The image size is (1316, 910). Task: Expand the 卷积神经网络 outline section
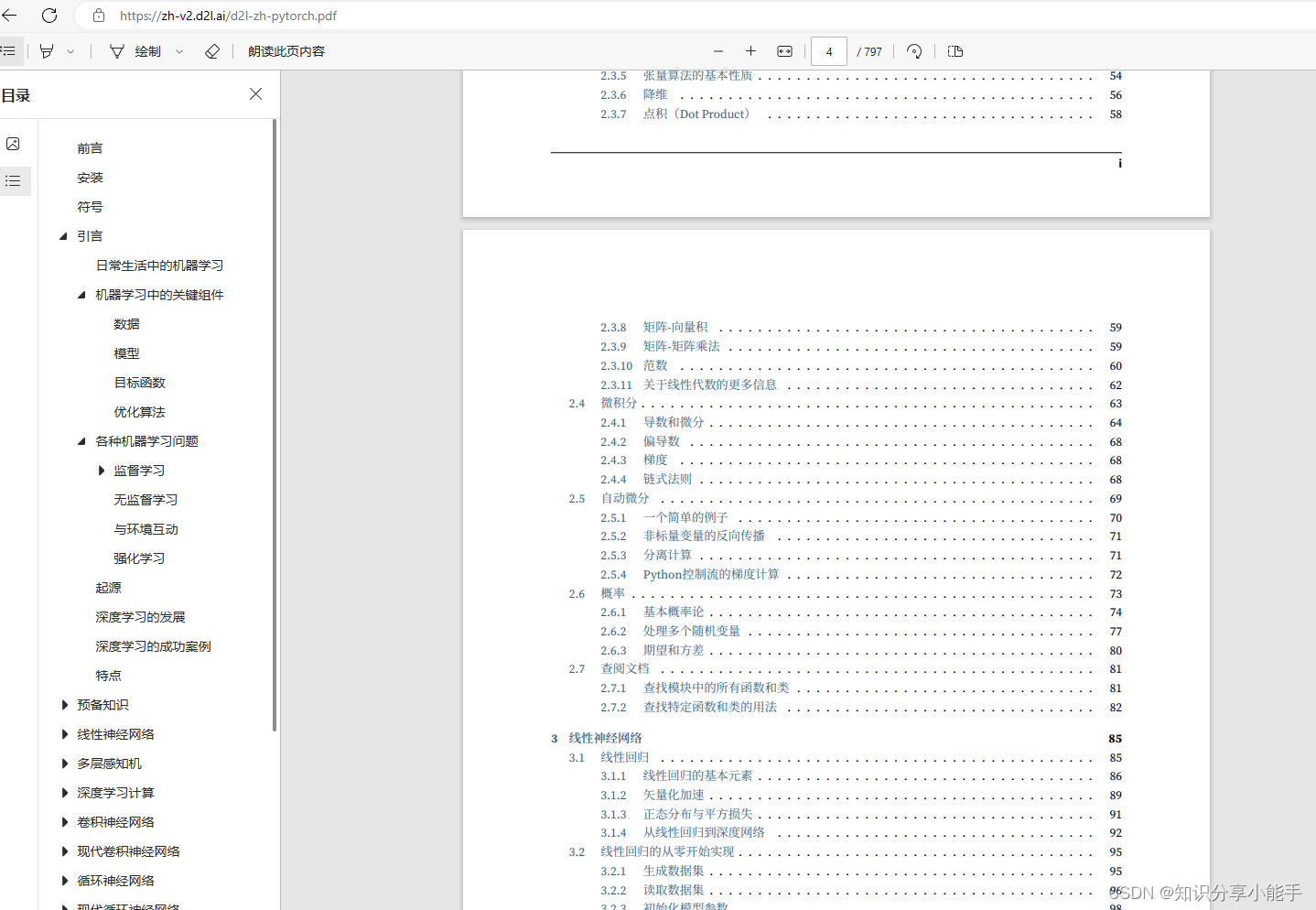click(x=64, y=822)
